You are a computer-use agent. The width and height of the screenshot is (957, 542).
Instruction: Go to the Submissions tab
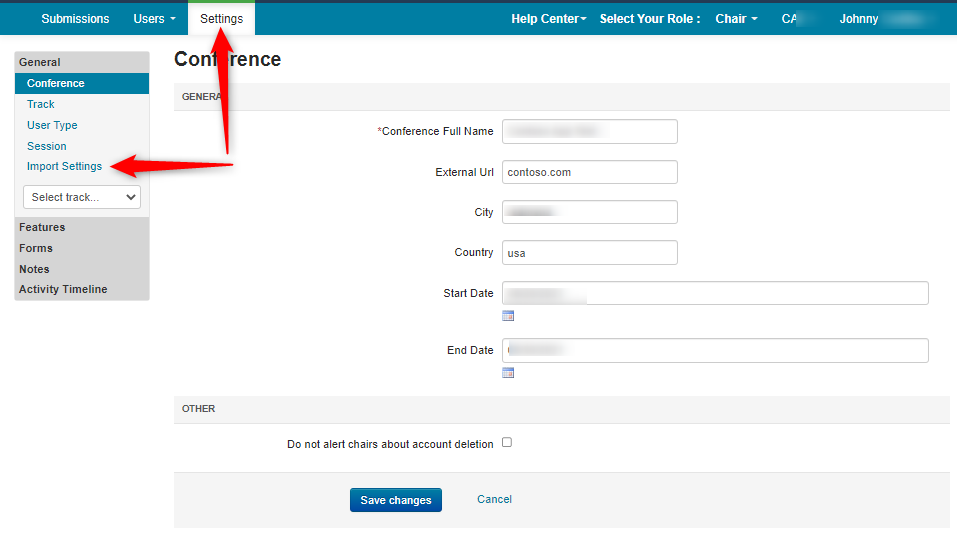(x=75, y=19)
